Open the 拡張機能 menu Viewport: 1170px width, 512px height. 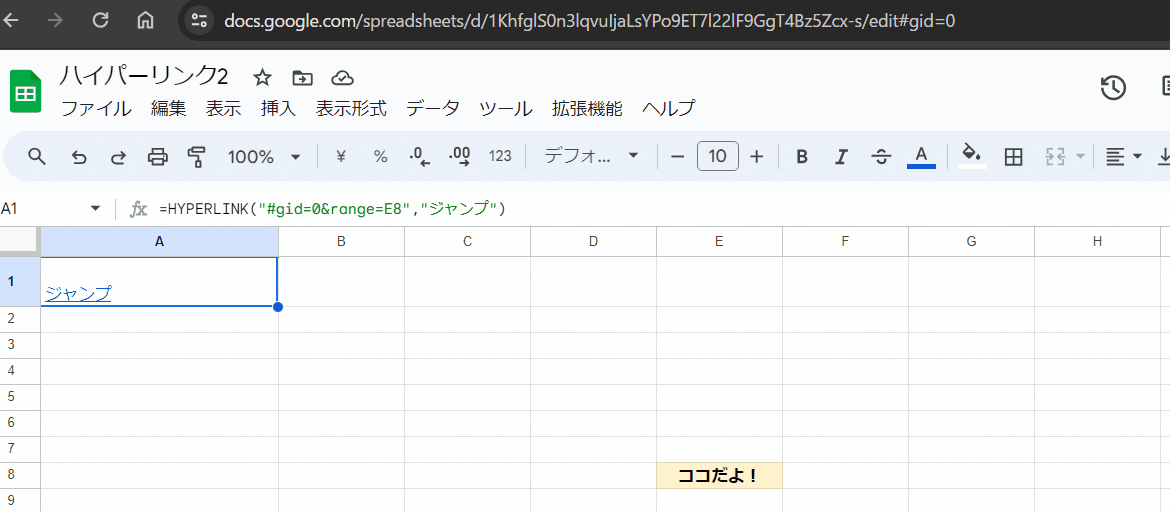(x=586, y=109)
